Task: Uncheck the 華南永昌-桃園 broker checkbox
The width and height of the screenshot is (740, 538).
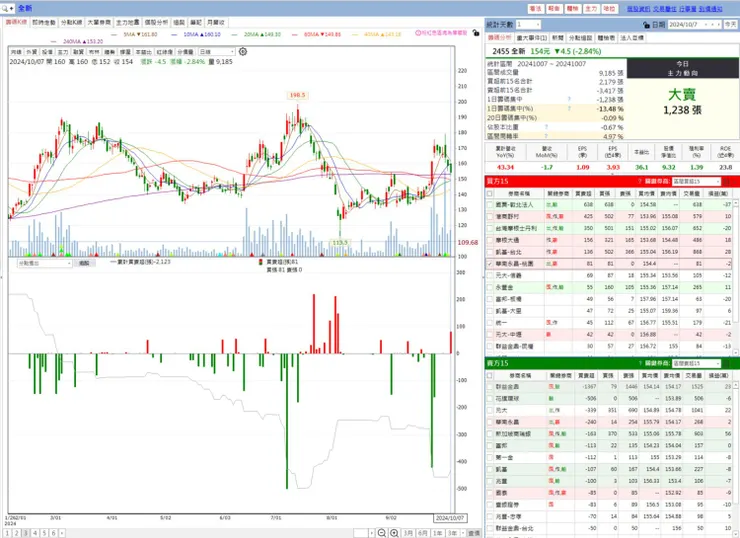Action: pyautogui.click(x=489, y=264)
